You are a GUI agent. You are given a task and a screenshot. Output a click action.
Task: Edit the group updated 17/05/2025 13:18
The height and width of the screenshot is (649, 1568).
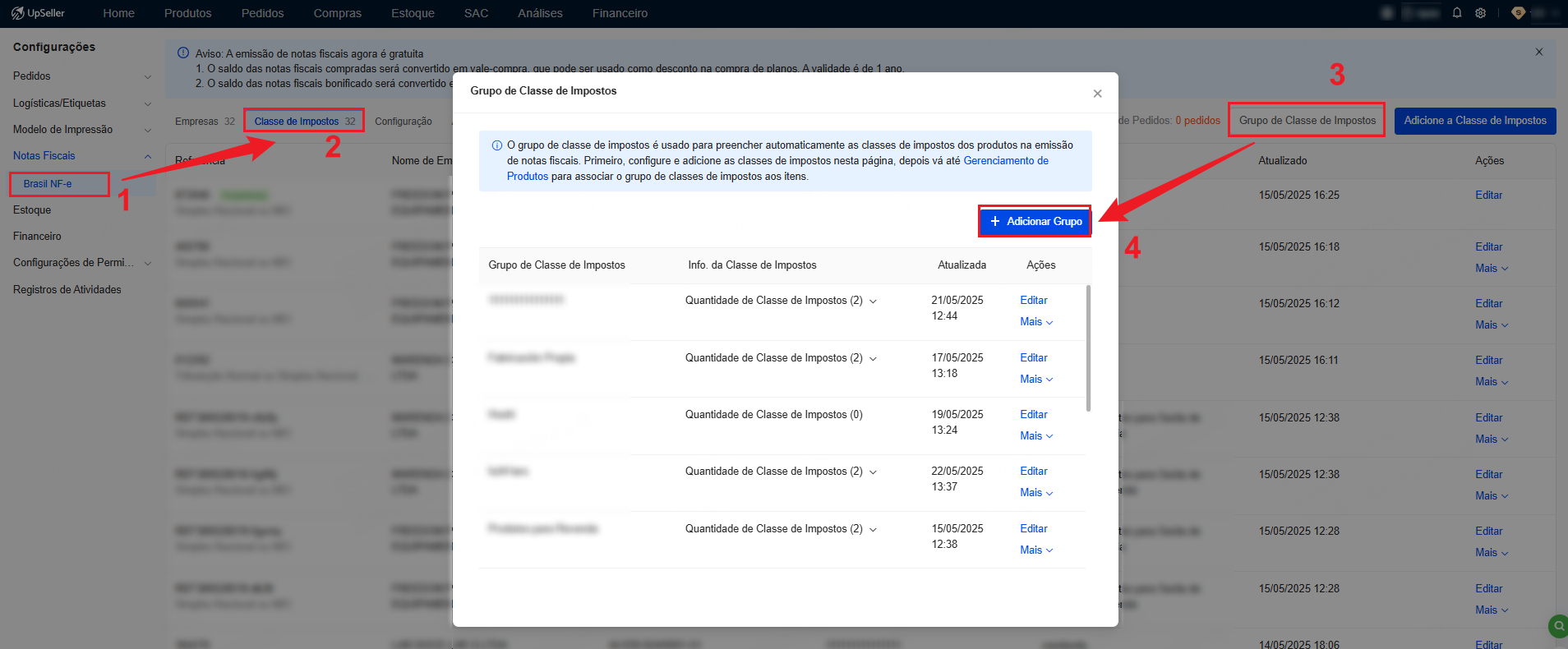tap(1034, 358)
